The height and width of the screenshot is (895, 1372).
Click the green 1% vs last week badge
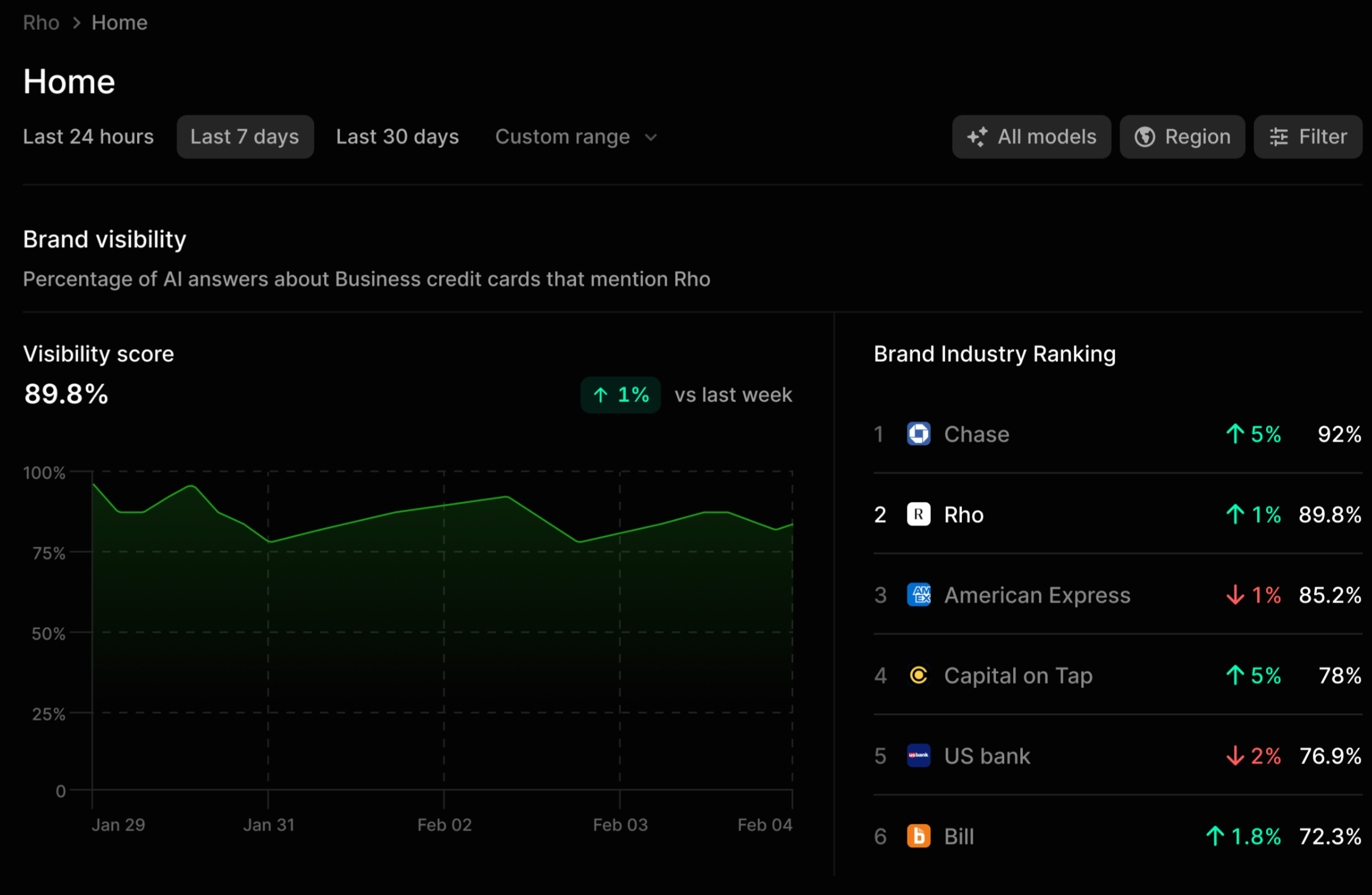[620, 395]
